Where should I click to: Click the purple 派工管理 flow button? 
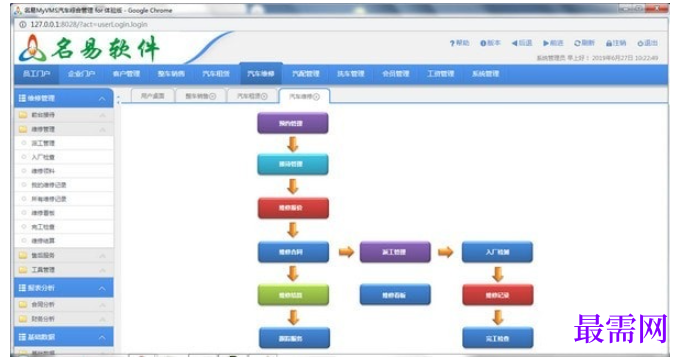(x=395, y=252)
